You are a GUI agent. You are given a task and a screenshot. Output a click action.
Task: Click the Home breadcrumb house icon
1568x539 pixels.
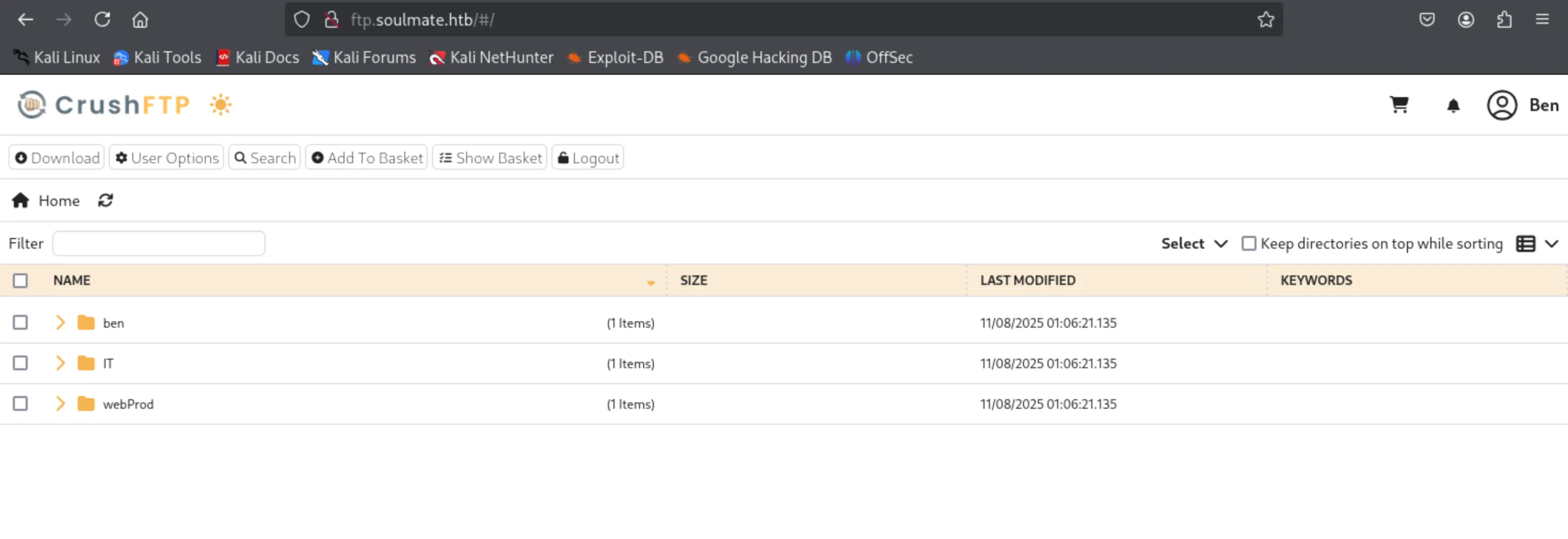(x=21, y=200)
